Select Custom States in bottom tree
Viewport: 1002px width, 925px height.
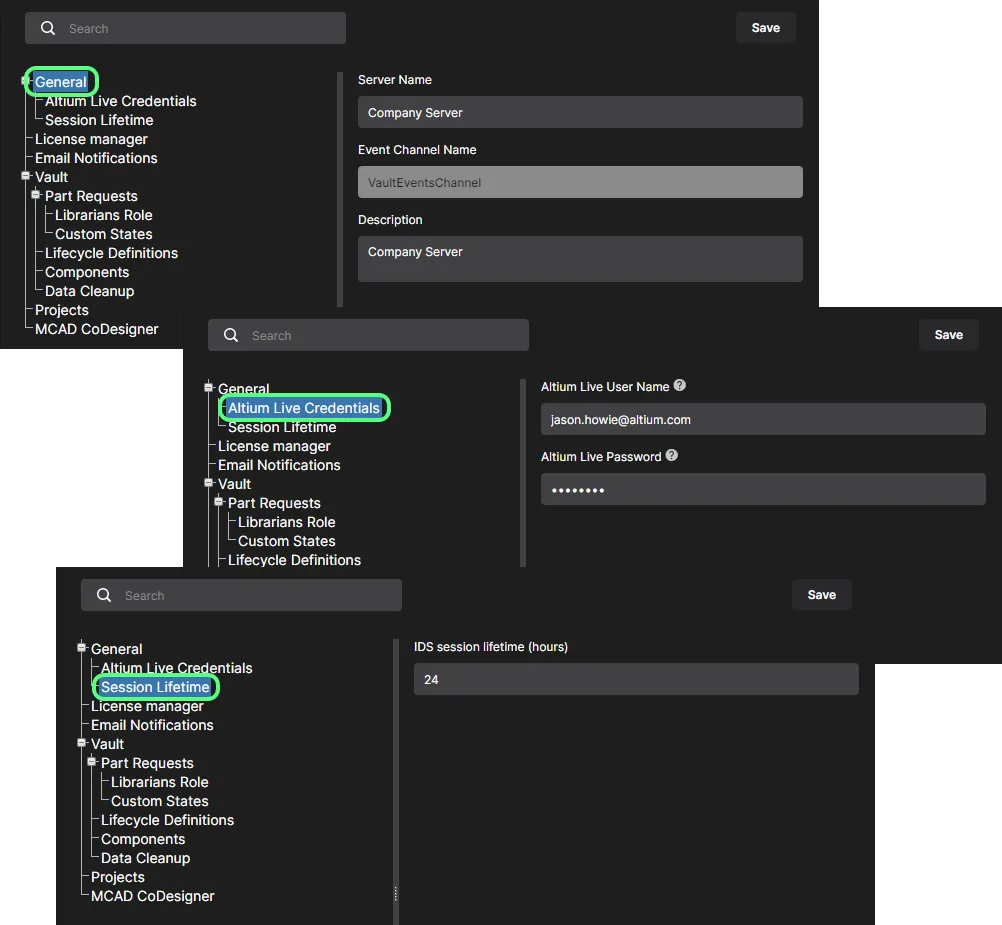(x=160, y=801)
